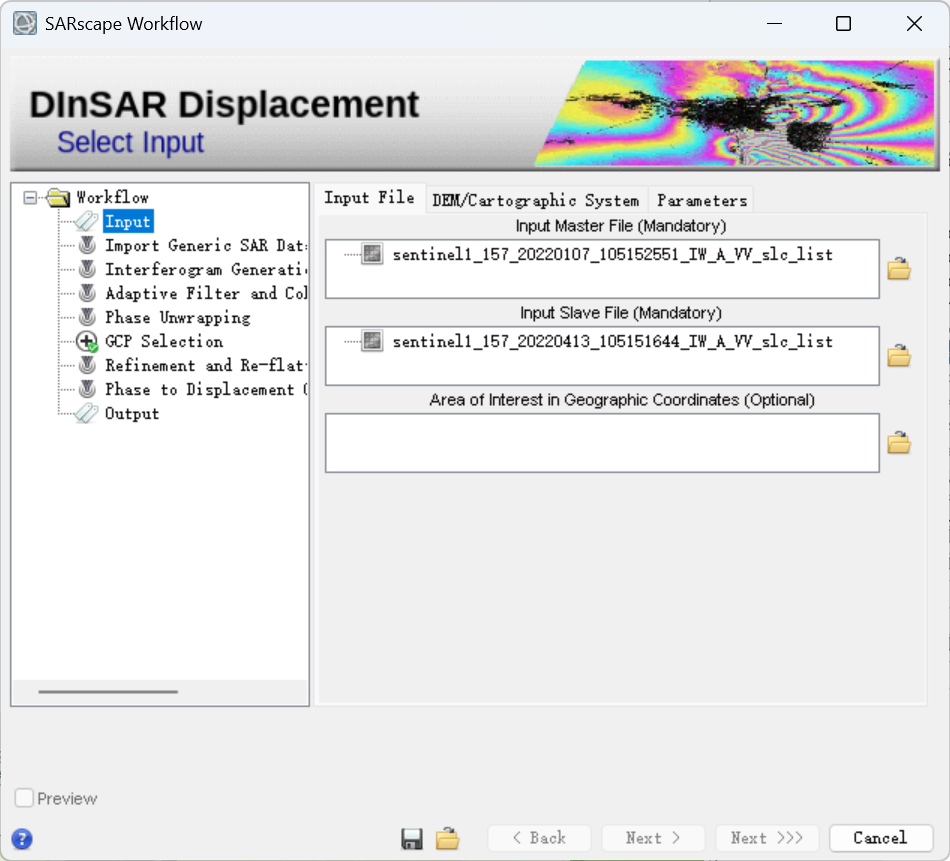This screenshot has height=861, width=950.
Task: Browse for Area of Interest file
Action: click(899, 443)
